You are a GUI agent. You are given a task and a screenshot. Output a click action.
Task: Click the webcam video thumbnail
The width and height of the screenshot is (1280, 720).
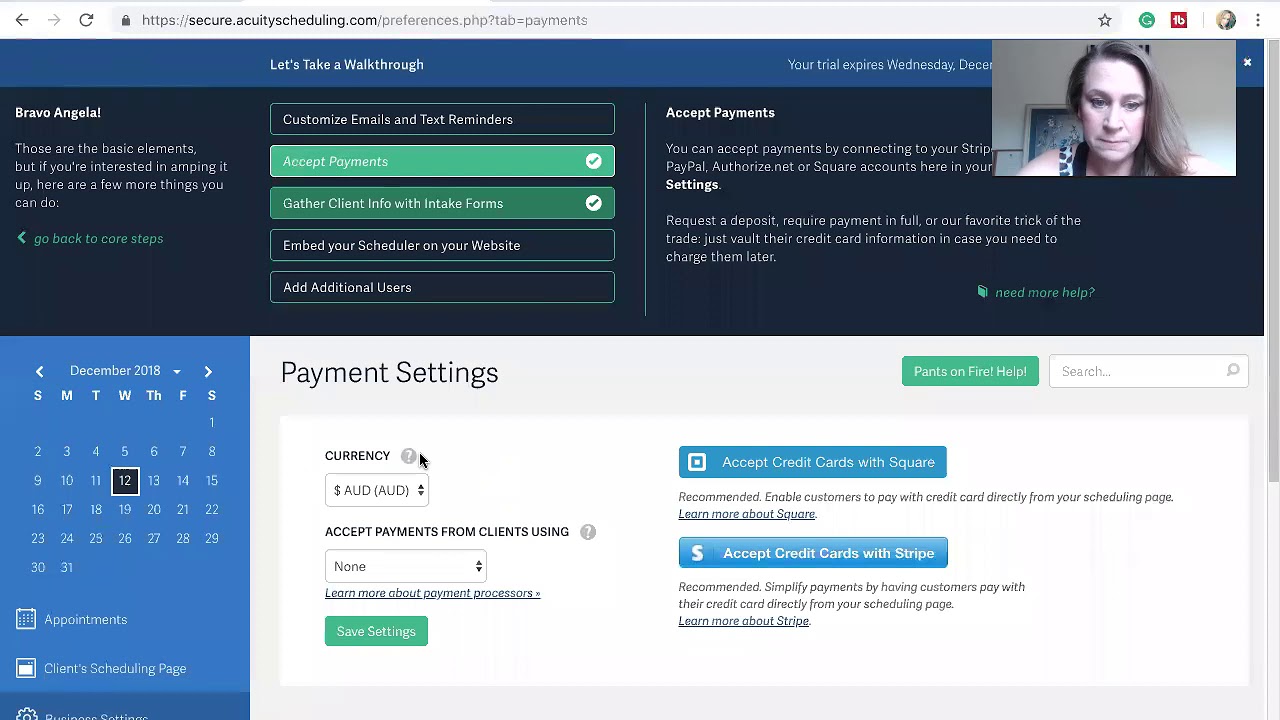pos(1114,108)
